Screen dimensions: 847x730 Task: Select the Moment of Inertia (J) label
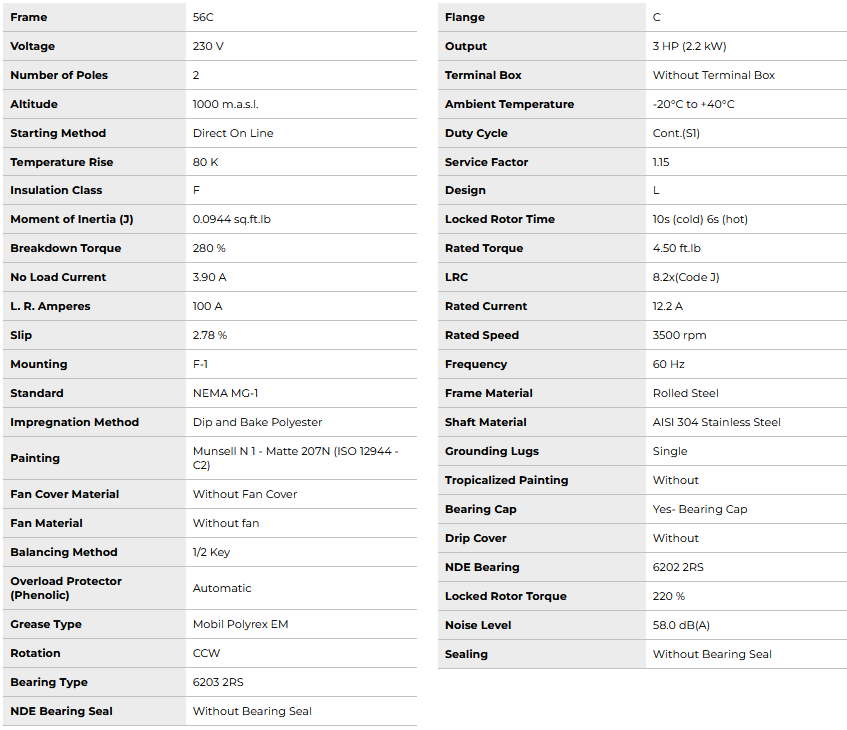click(x=71, y=219)
